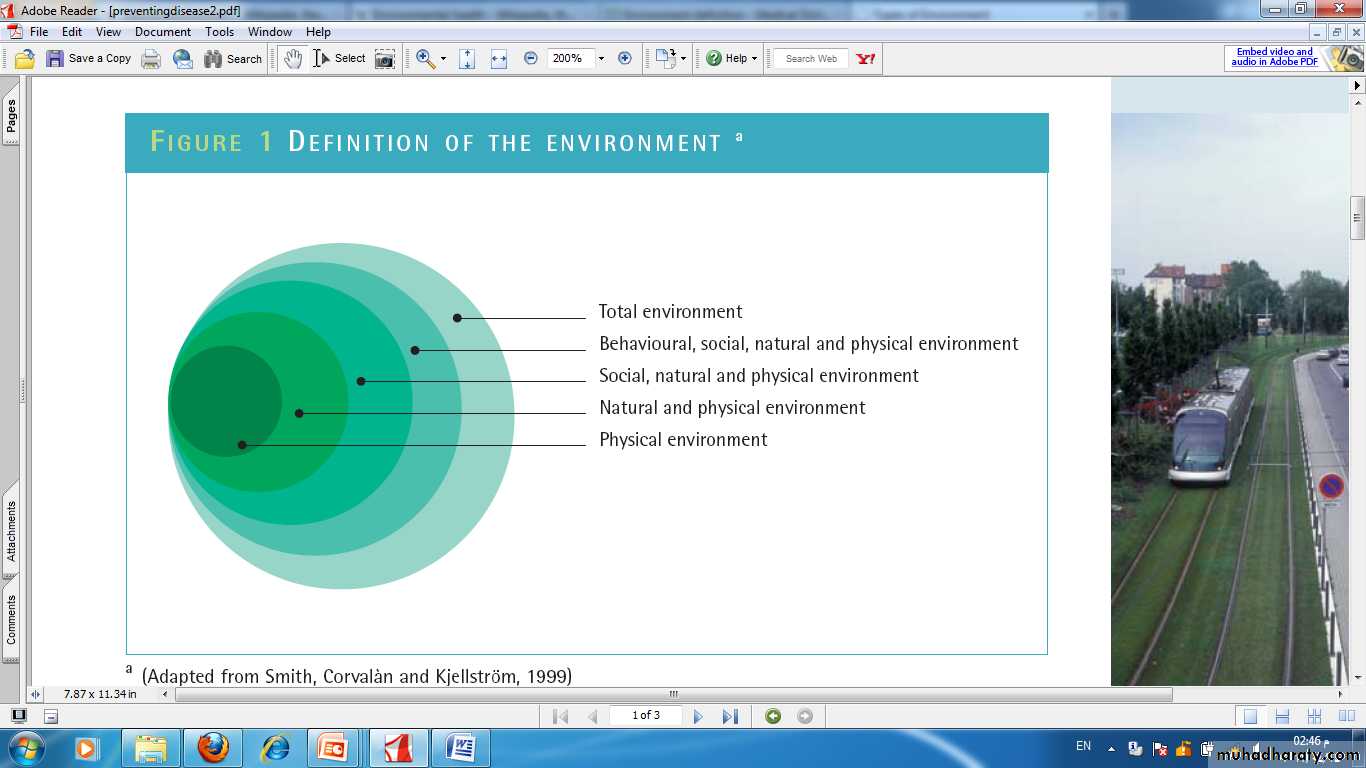Open the zoom percentage dropdown
1366x768 pixels.
point(601,59)
